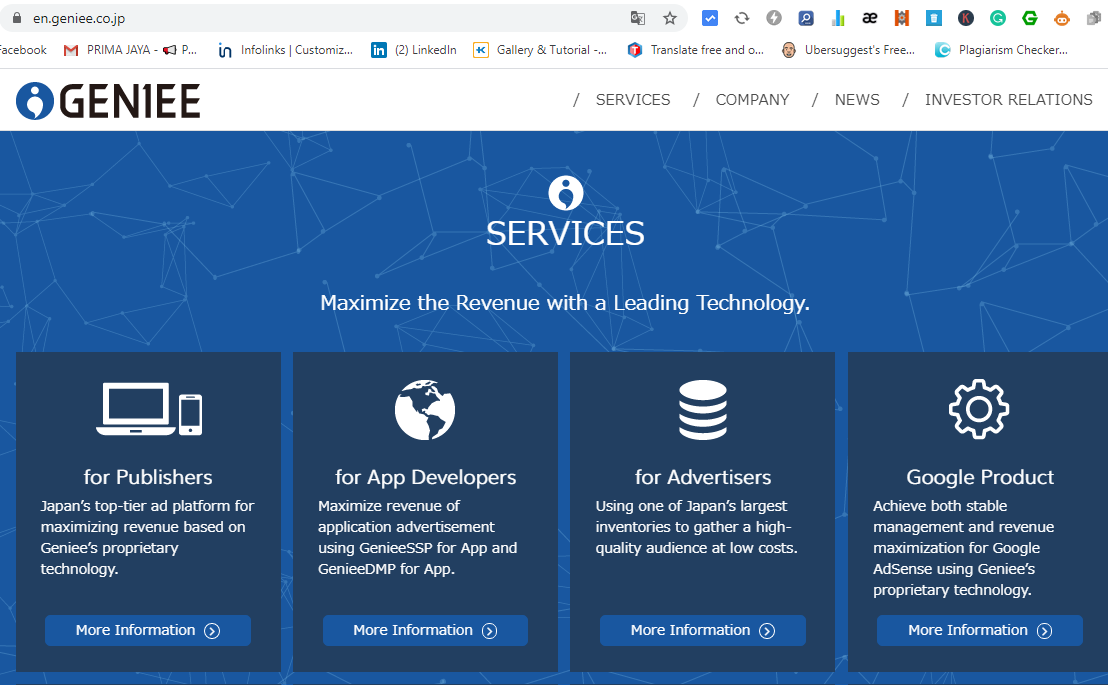
Task: Click the gray lightning bolt extension icon
Action: (x=774, y=18)
